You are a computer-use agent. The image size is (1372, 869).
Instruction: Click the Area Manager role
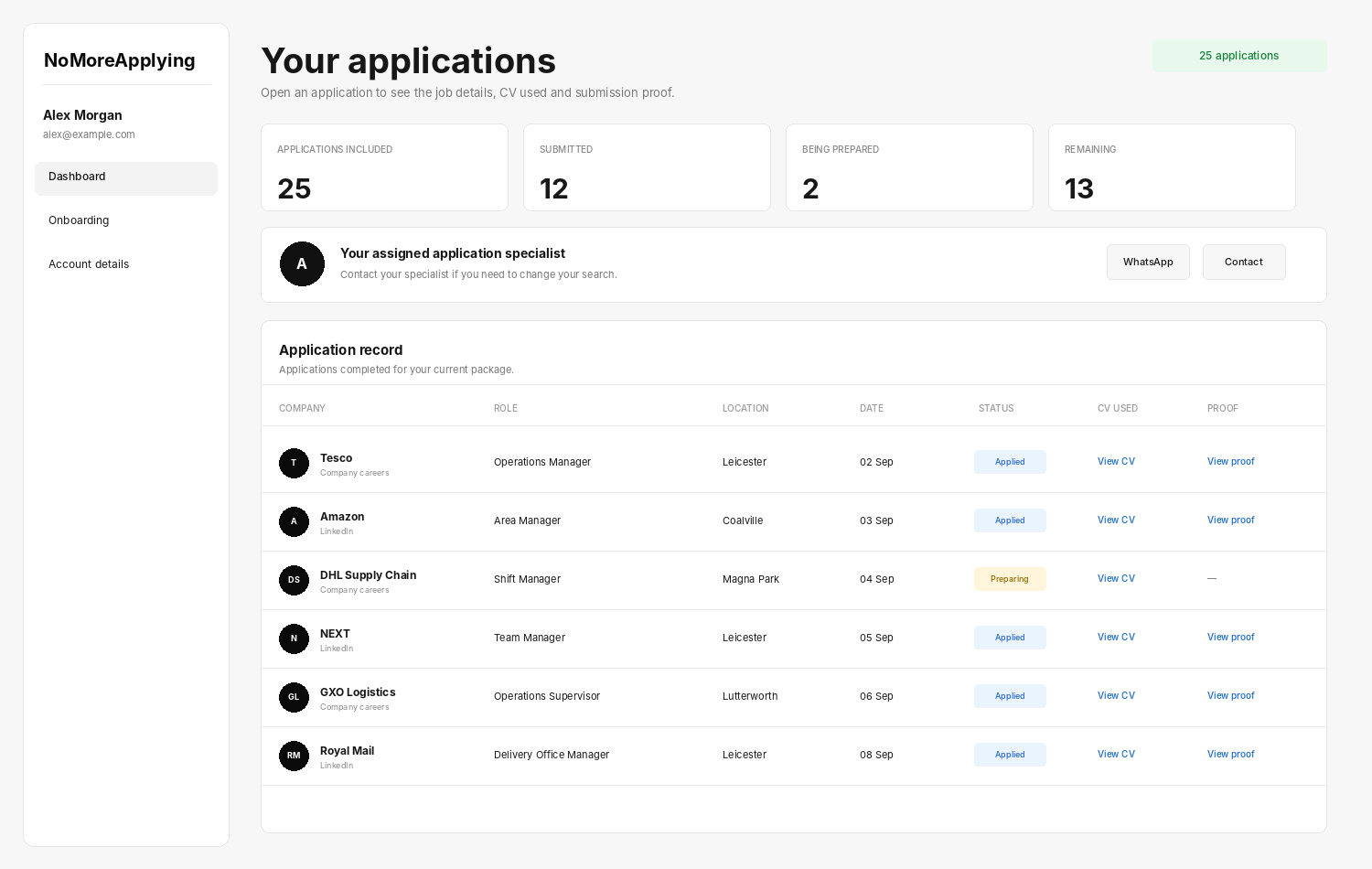(x=527, y=520)
